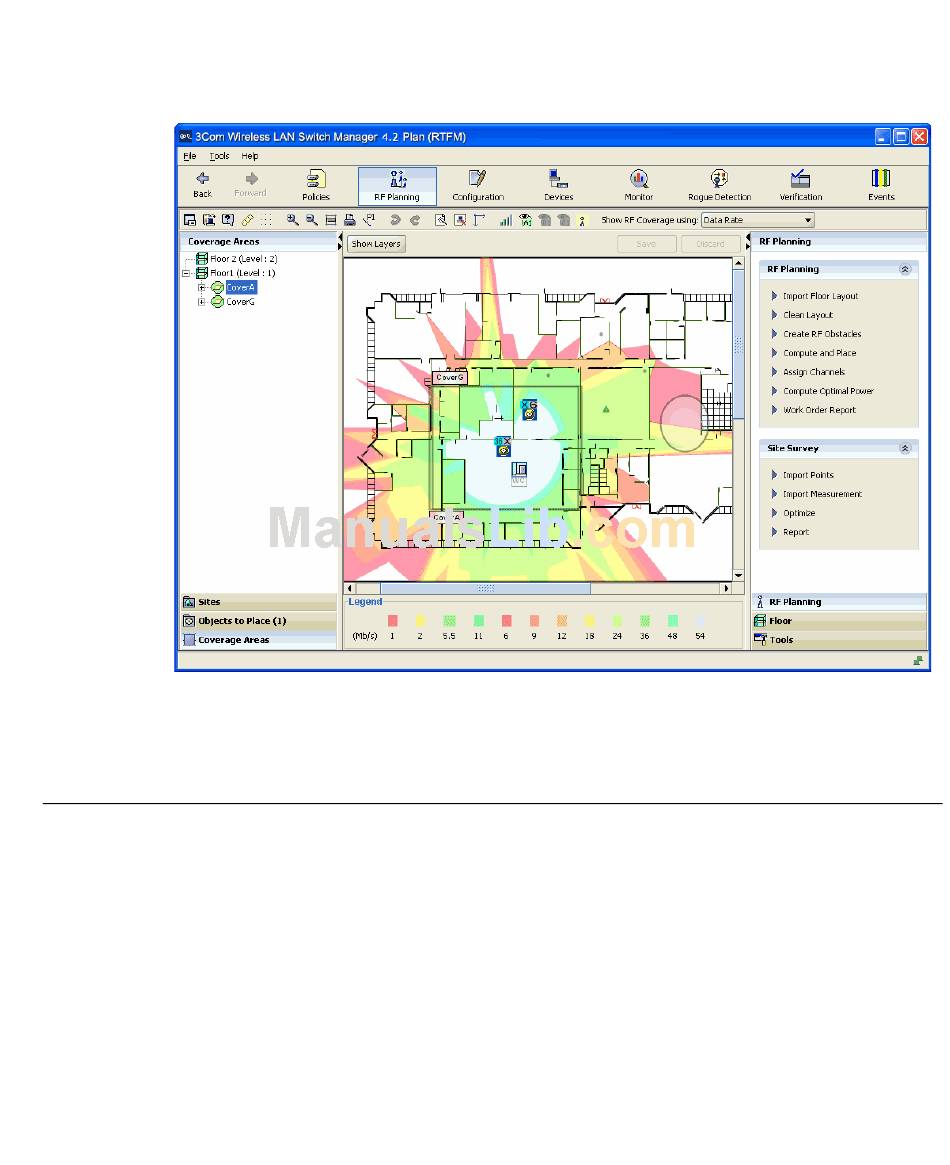
Task: Click the Site Survey Report link
Action: [796, 532]
